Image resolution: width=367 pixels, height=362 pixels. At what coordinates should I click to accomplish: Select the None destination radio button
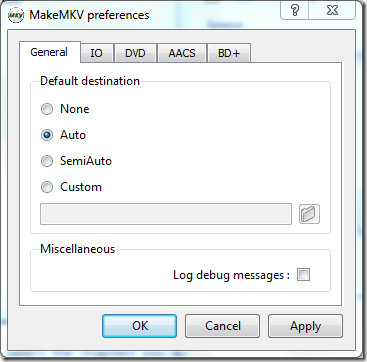pos(47,109)
